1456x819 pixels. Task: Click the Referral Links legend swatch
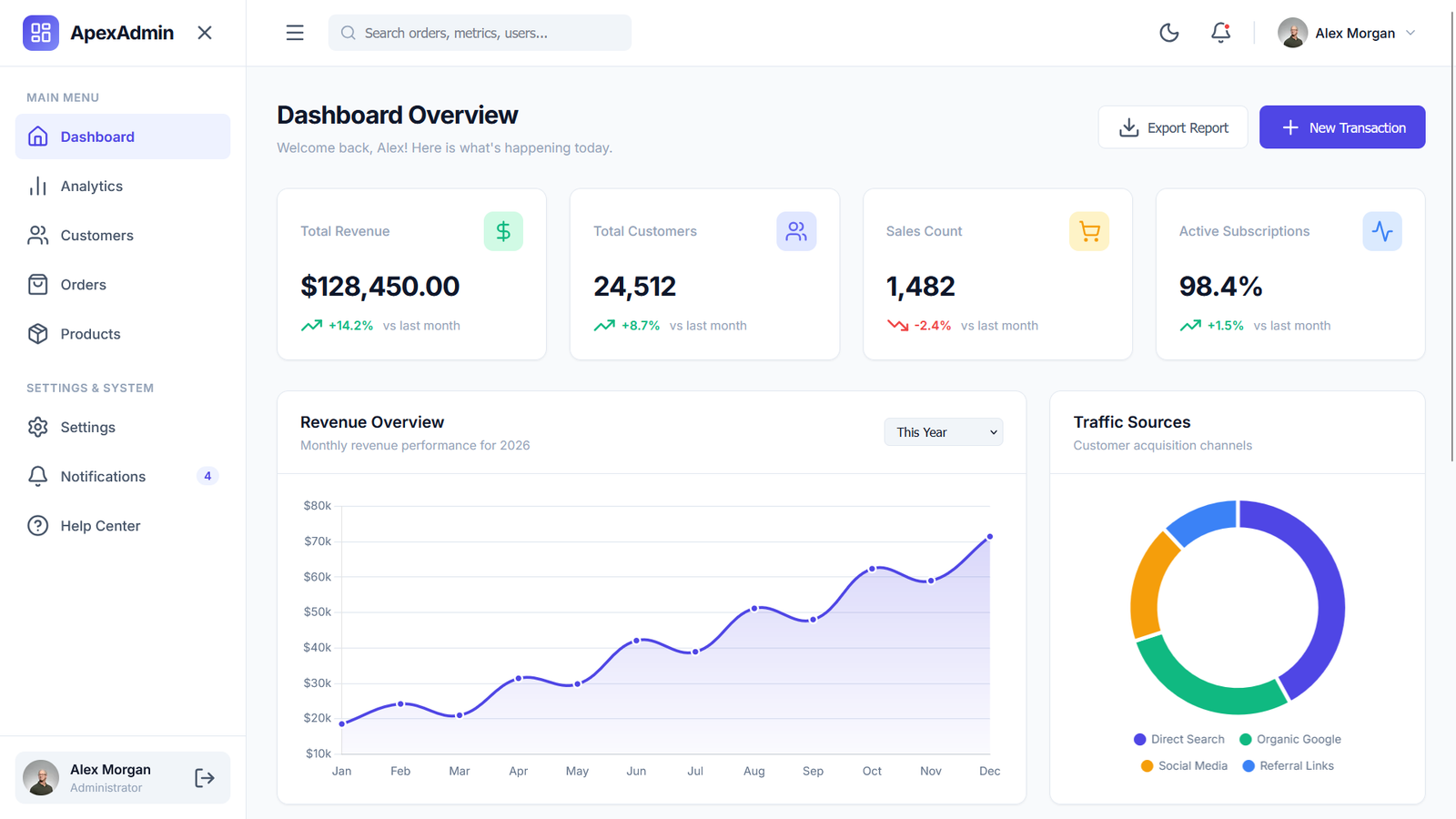point(1249,766)
